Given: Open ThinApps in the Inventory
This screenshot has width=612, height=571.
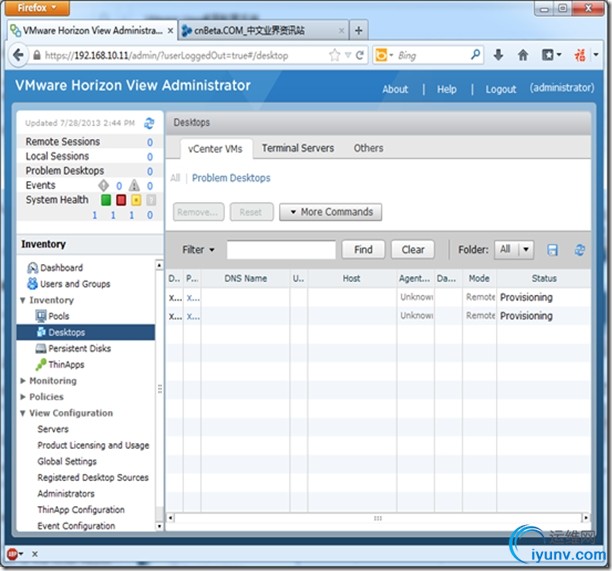Looking at the screenshot, I should (x=60, y=365).
